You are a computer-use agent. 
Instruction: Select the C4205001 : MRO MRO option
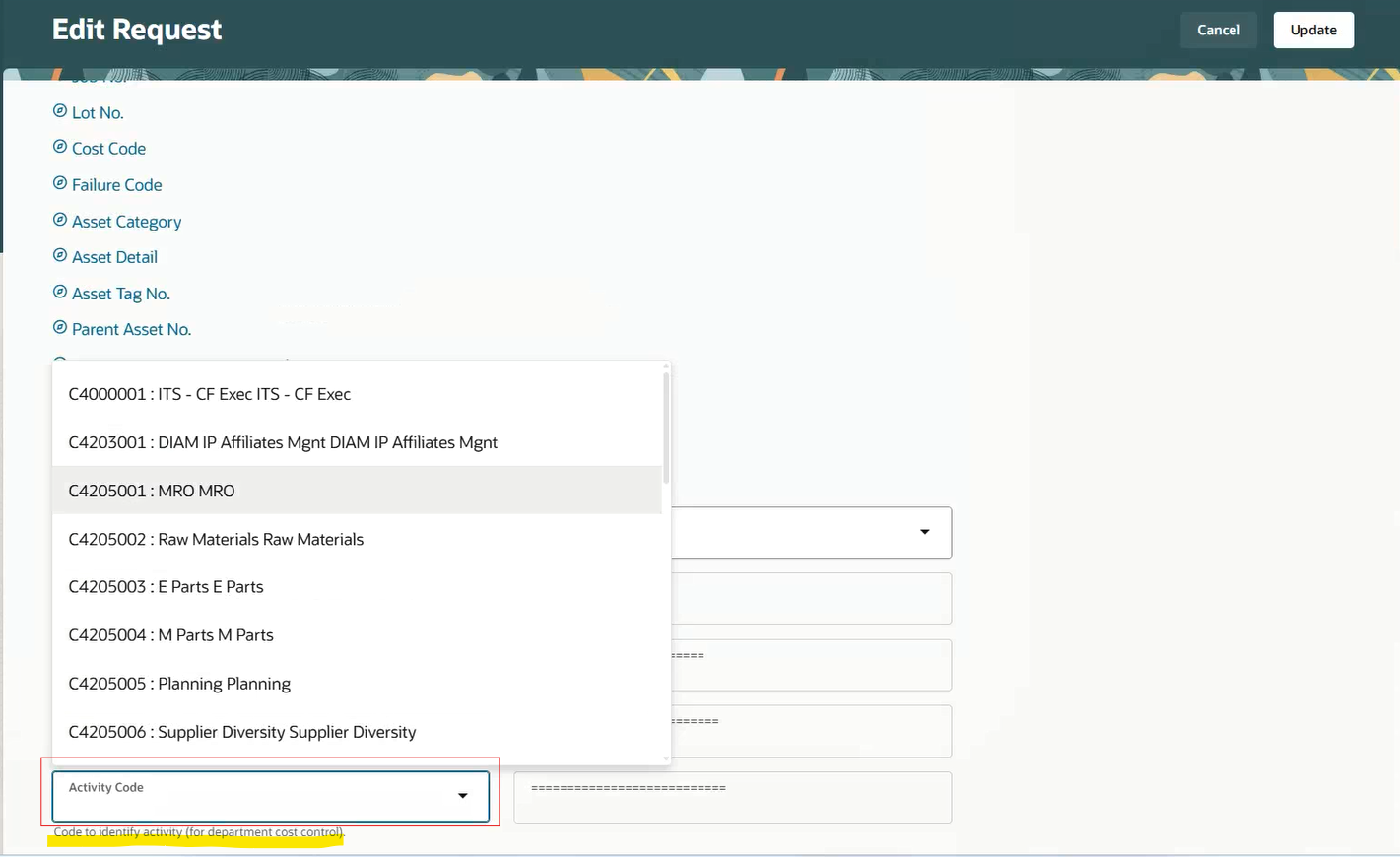pyautogui.click(x=151, y=490)
